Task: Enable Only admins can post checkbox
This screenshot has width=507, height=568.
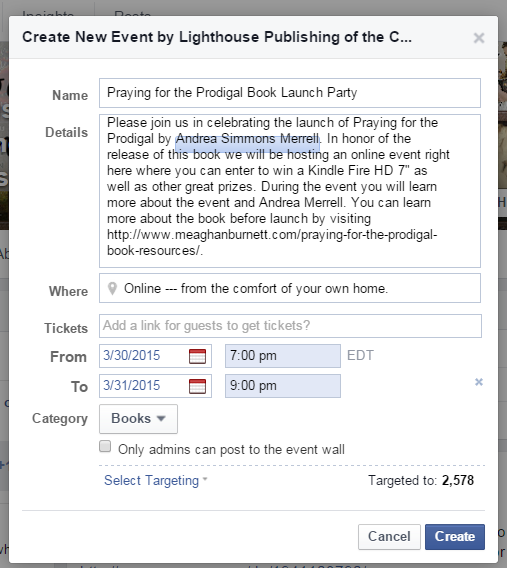Action: pyautogui.click(x=105, y=446)
